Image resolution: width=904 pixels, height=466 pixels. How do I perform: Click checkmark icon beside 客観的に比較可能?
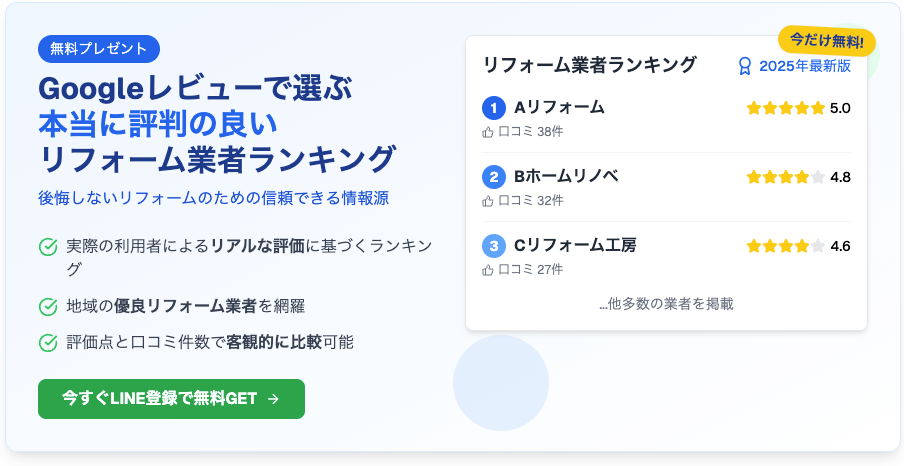[x=48, y=343]
